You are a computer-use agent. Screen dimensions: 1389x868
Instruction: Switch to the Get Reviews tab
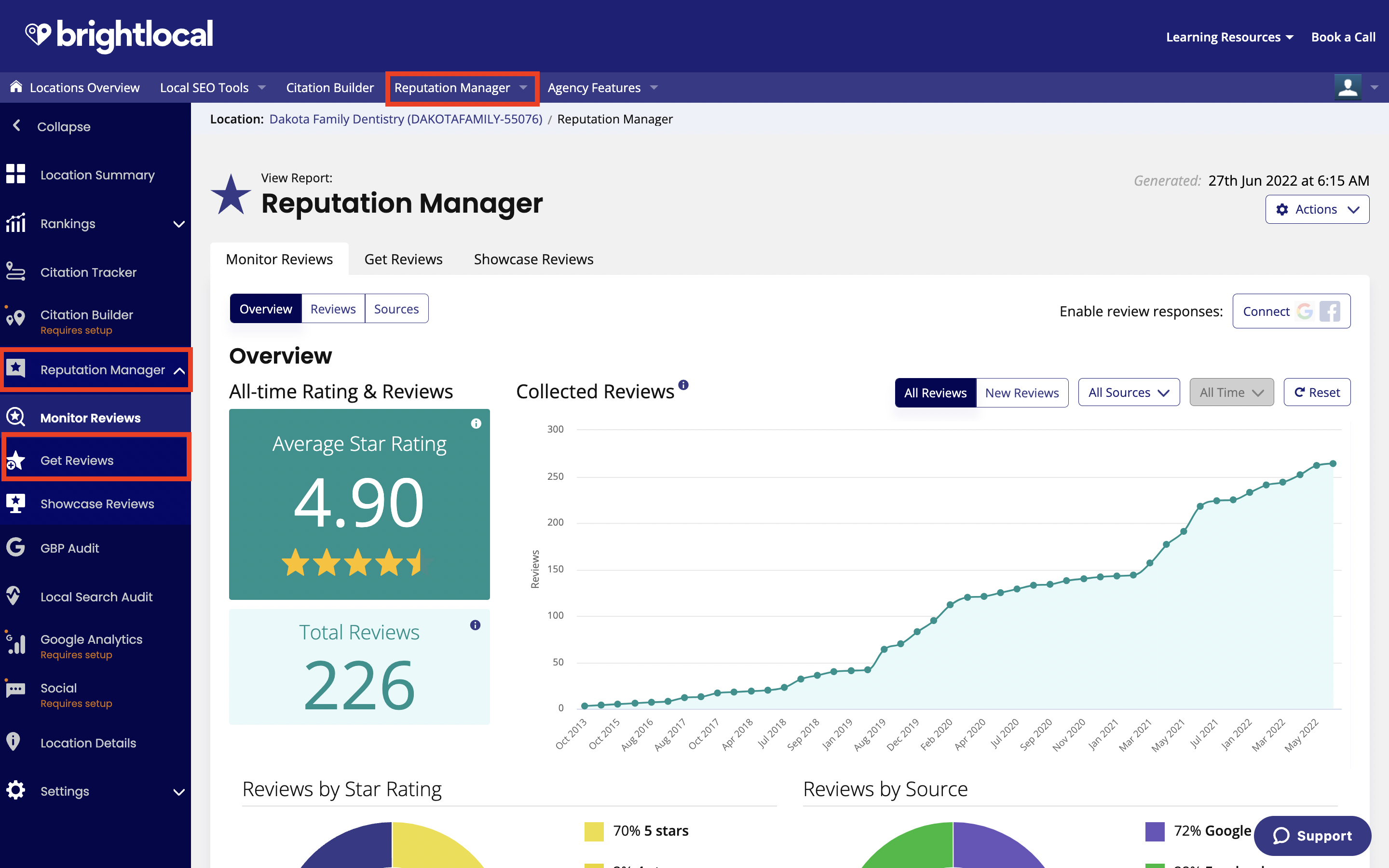click(x=403, y=259)
